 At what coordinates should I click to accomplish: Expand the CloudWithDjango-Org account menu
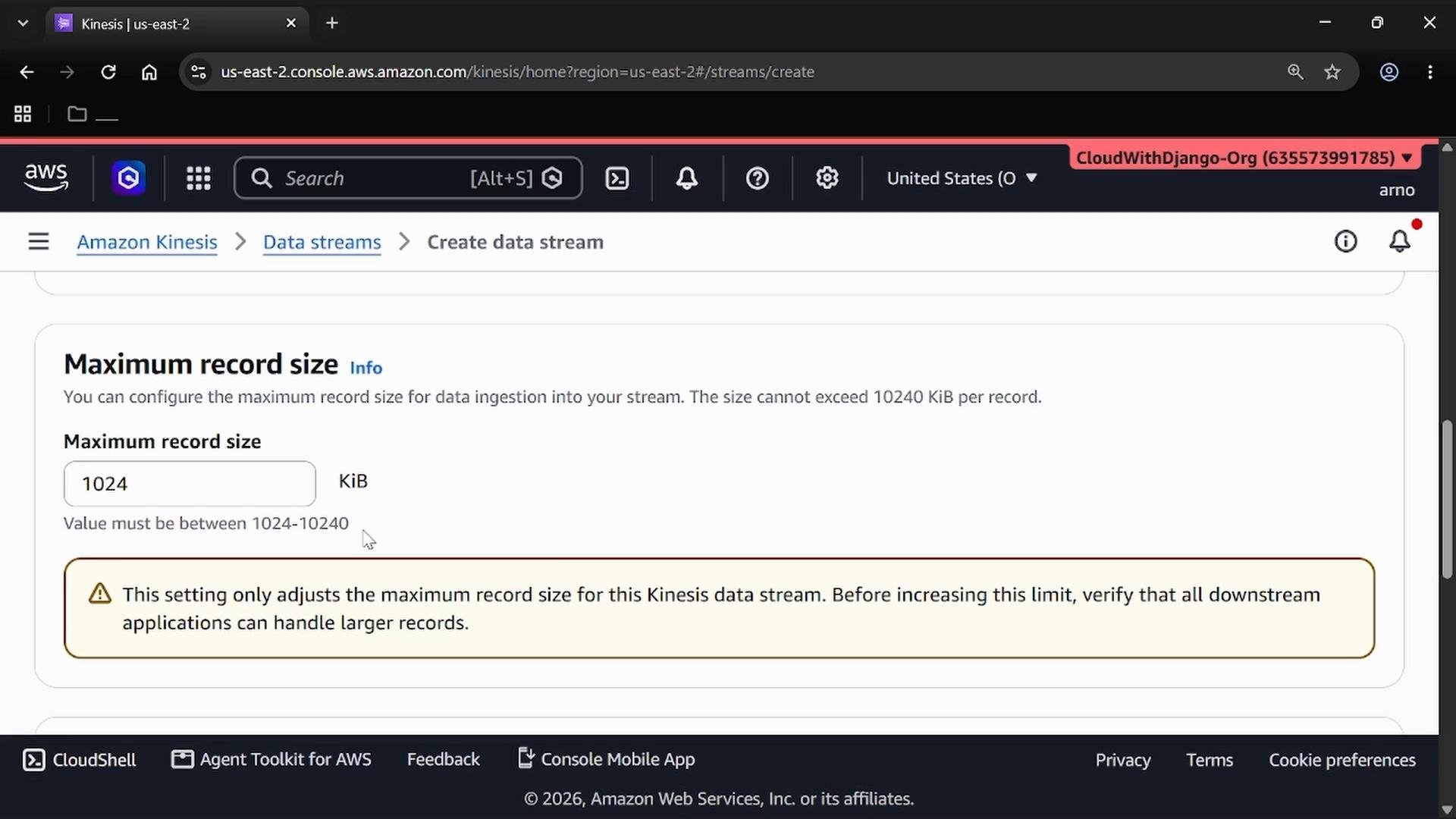coord(1244,158)
